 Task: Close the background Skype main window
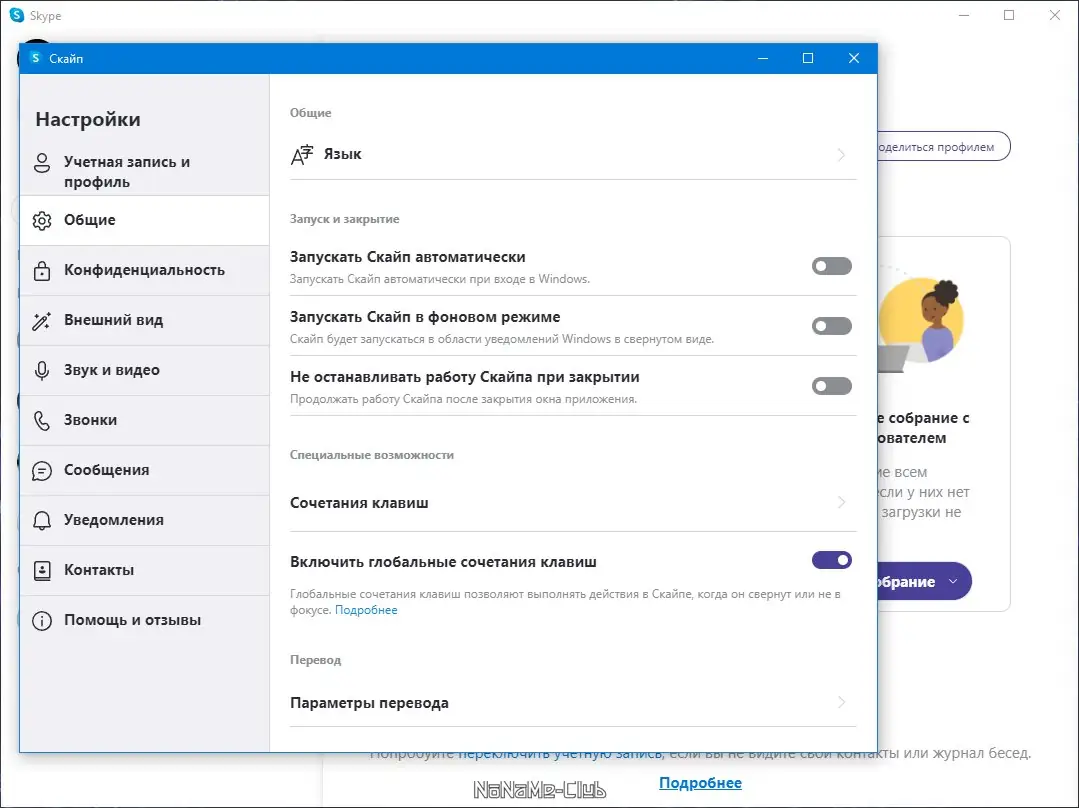click(x=1054, y=15)
